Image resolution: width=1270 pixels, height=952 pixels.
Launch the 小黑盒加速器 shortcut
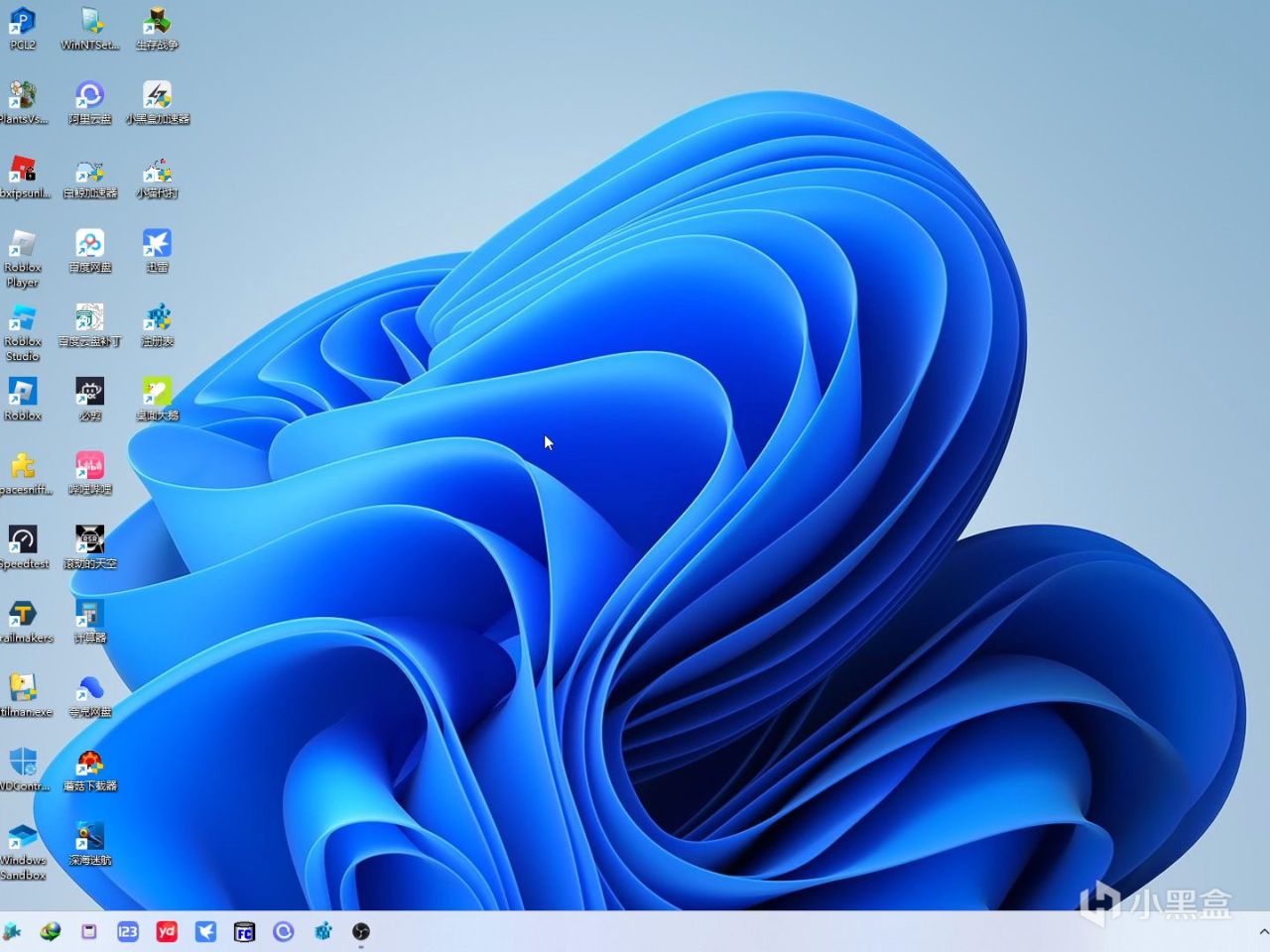[x=157, y=102]
